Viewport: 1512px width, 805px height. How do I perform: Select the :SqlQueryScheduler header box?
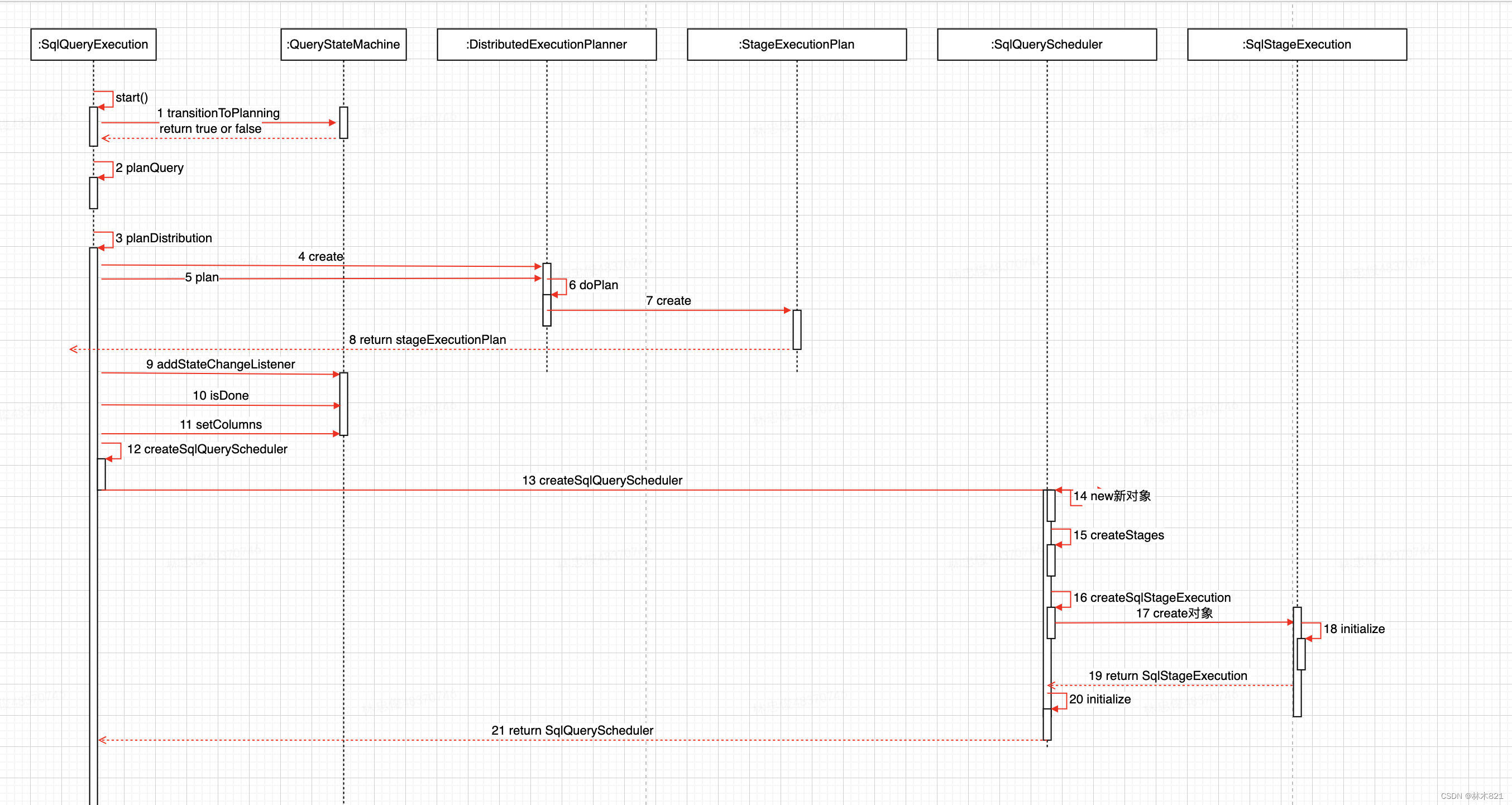1046,45
